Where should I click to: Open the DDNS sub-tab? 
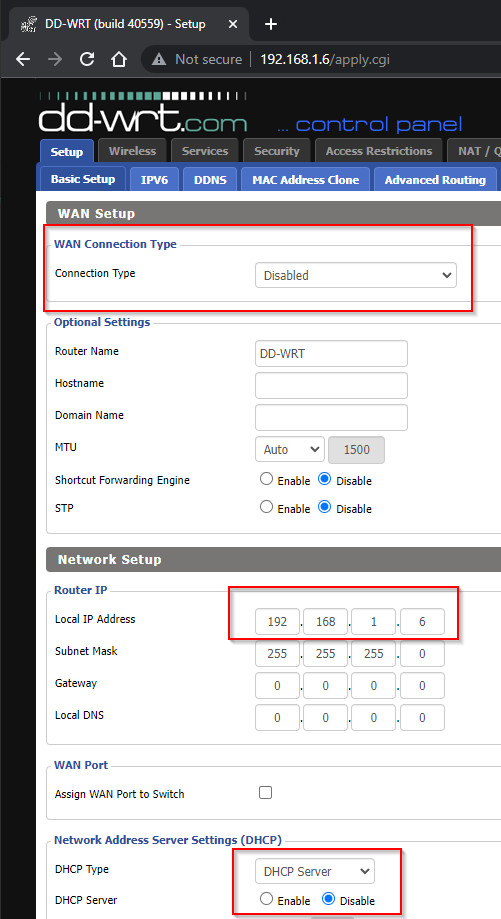[x=210, y=179]
